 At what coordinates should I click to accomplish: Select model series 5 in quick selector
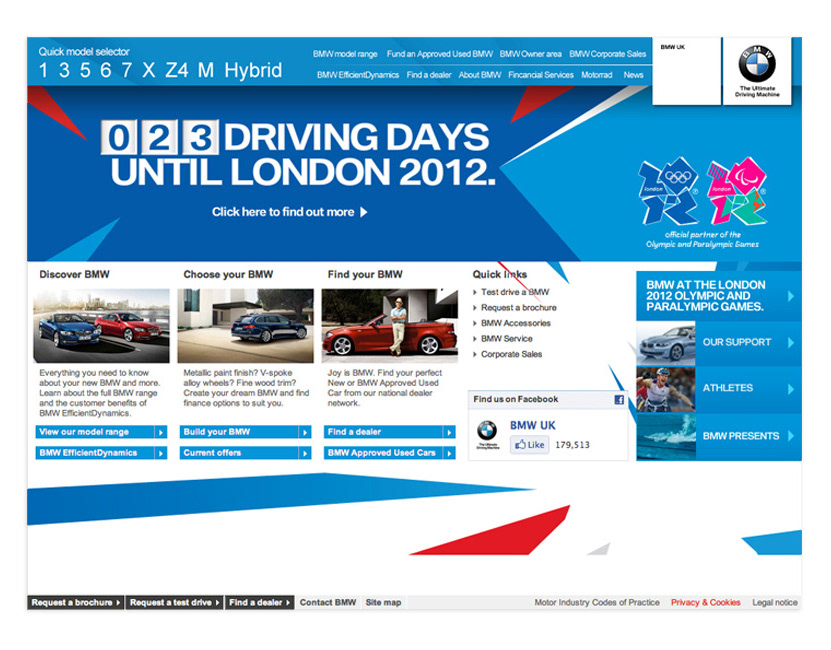click(85, 70)
